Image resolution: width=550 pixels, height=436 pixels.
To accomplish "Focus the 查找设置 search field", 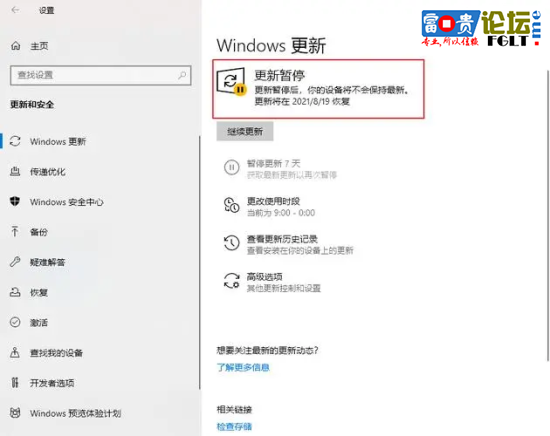I will pyautogui.click(x=101, y=75).
